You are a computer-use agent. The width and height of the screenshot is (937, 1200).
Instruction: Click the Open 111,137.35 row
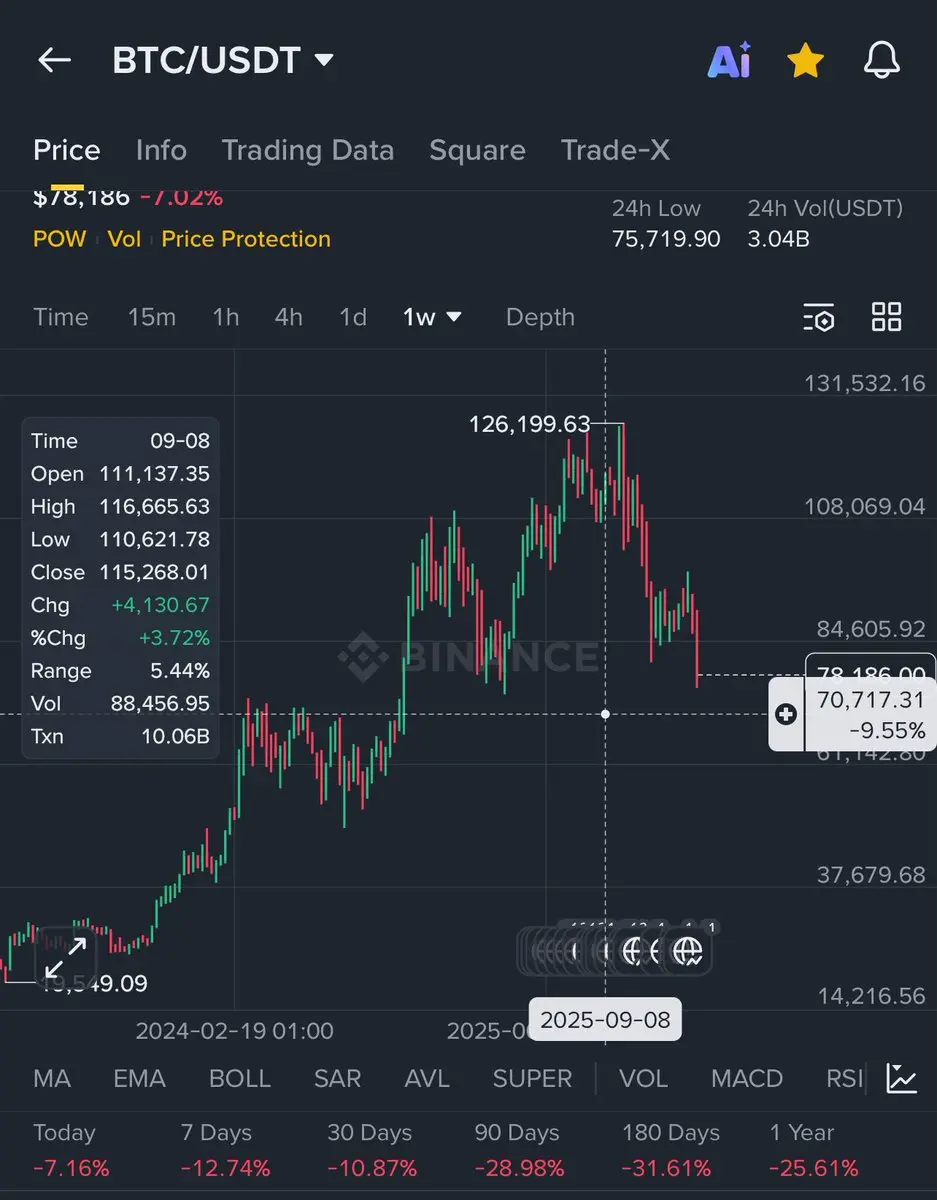coord(120,473)
